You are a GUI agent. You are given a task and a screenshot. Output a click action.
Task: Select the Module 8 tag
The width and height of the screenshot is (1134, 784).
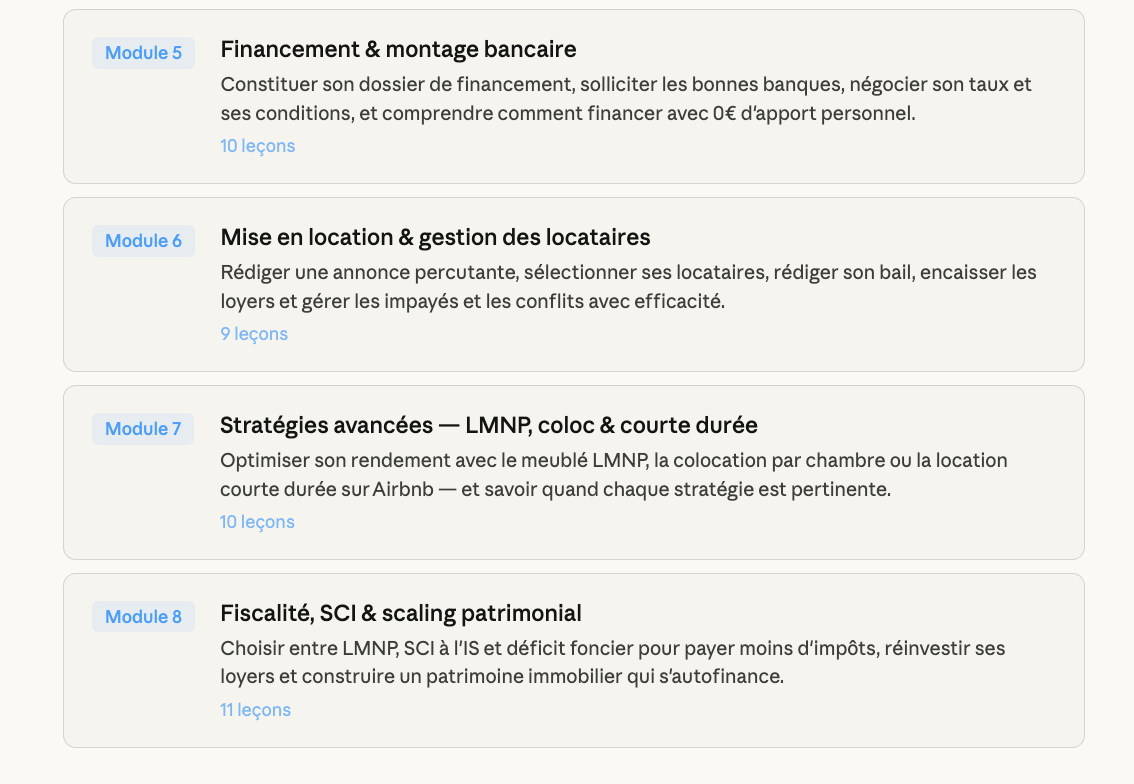click(143, 617)
